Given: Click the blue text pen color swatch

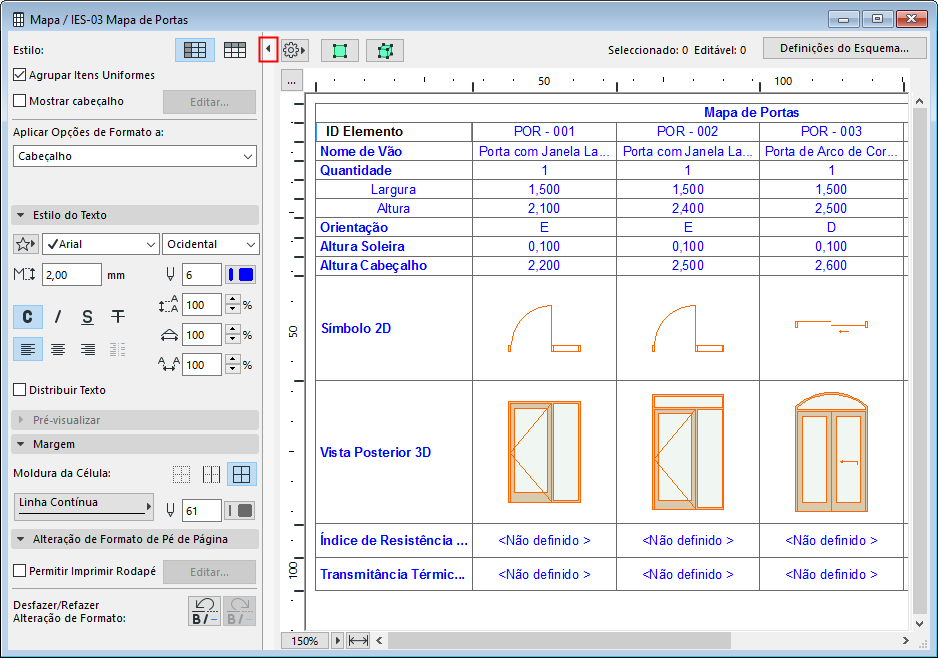Looking at the screenshot, I should pyautogui.click(x=241, y=275).
